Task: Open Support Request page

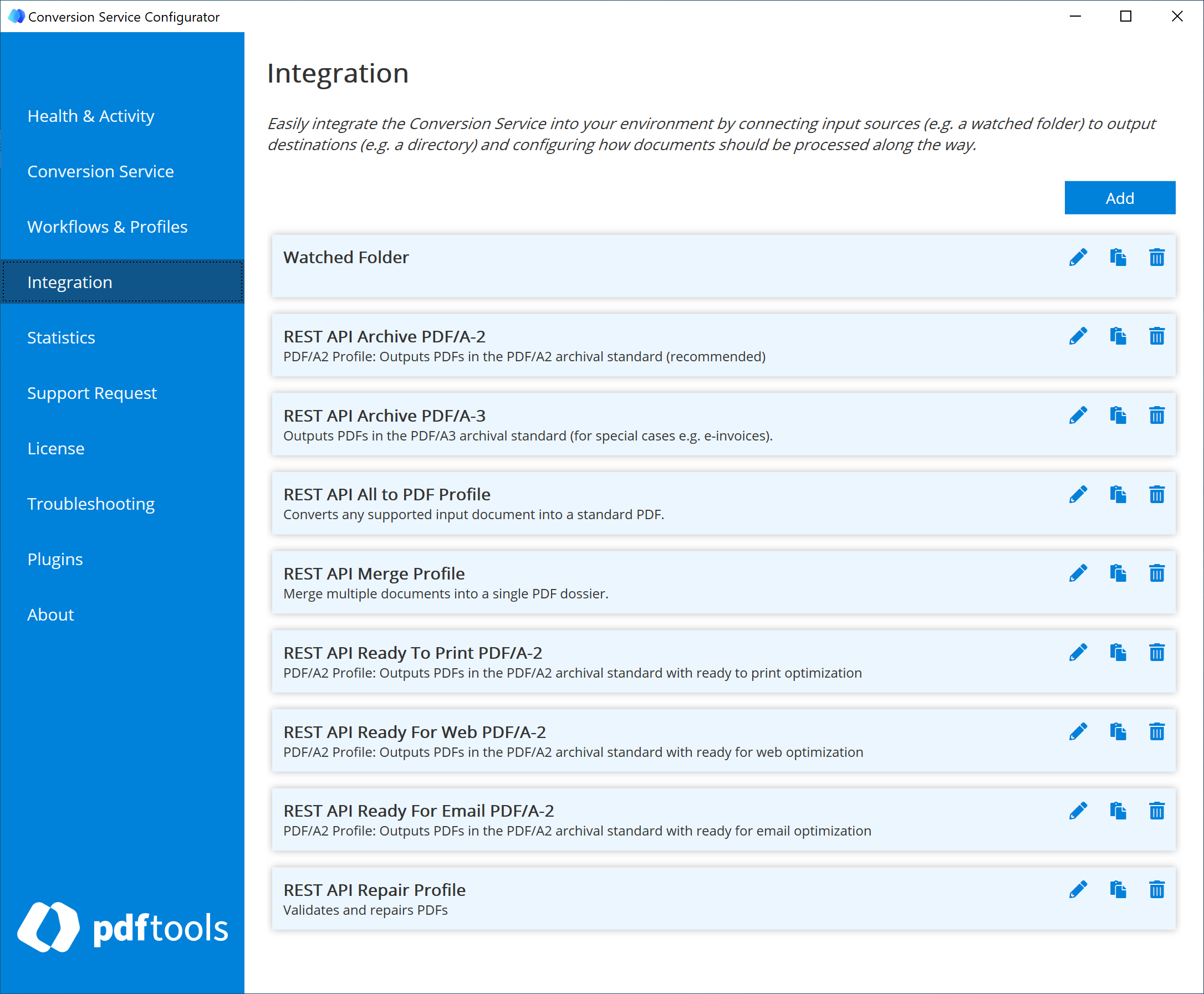Action: (x=123, y=393)
